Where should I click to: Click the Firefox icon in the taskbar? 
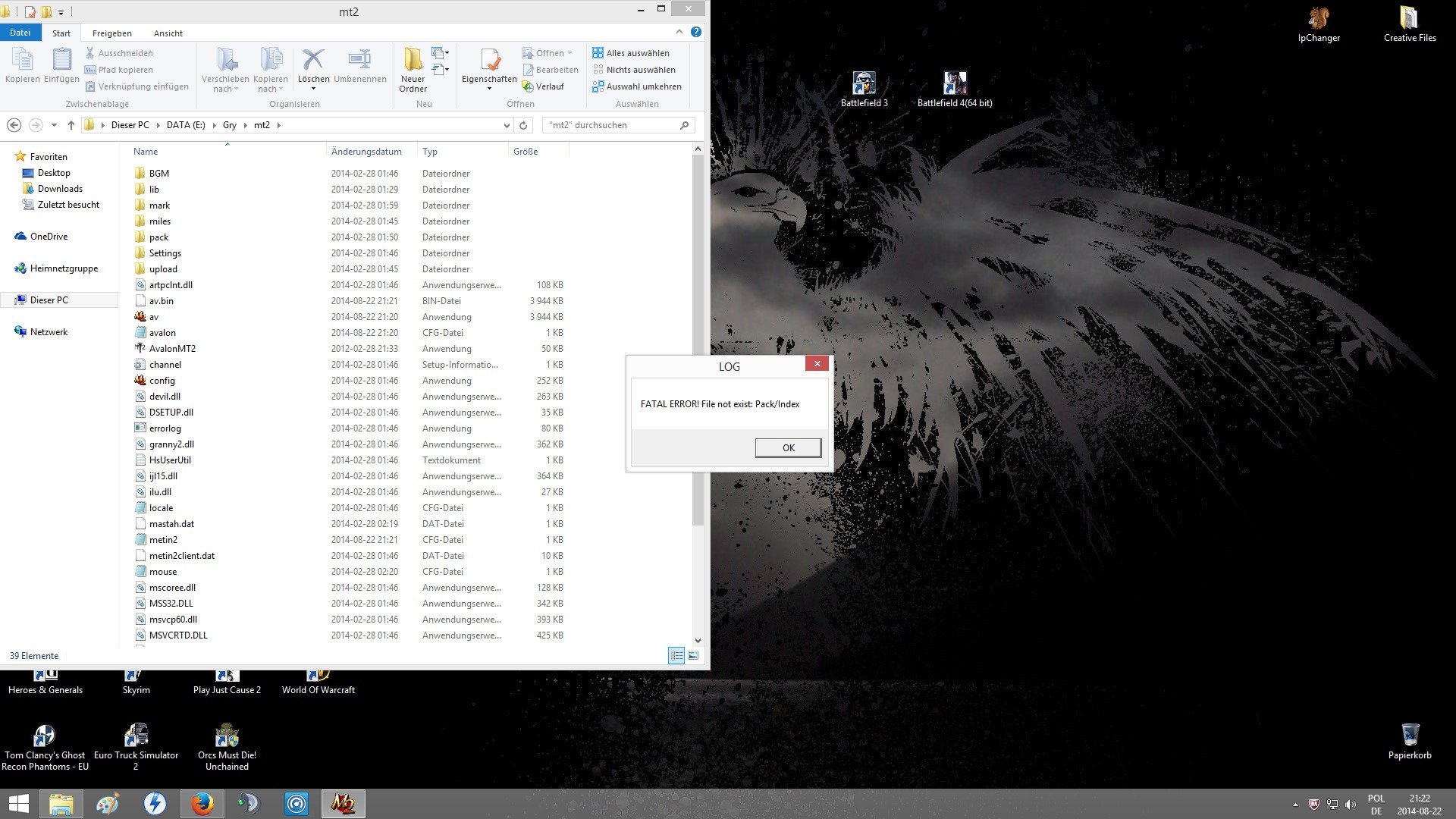click(202, 804)
